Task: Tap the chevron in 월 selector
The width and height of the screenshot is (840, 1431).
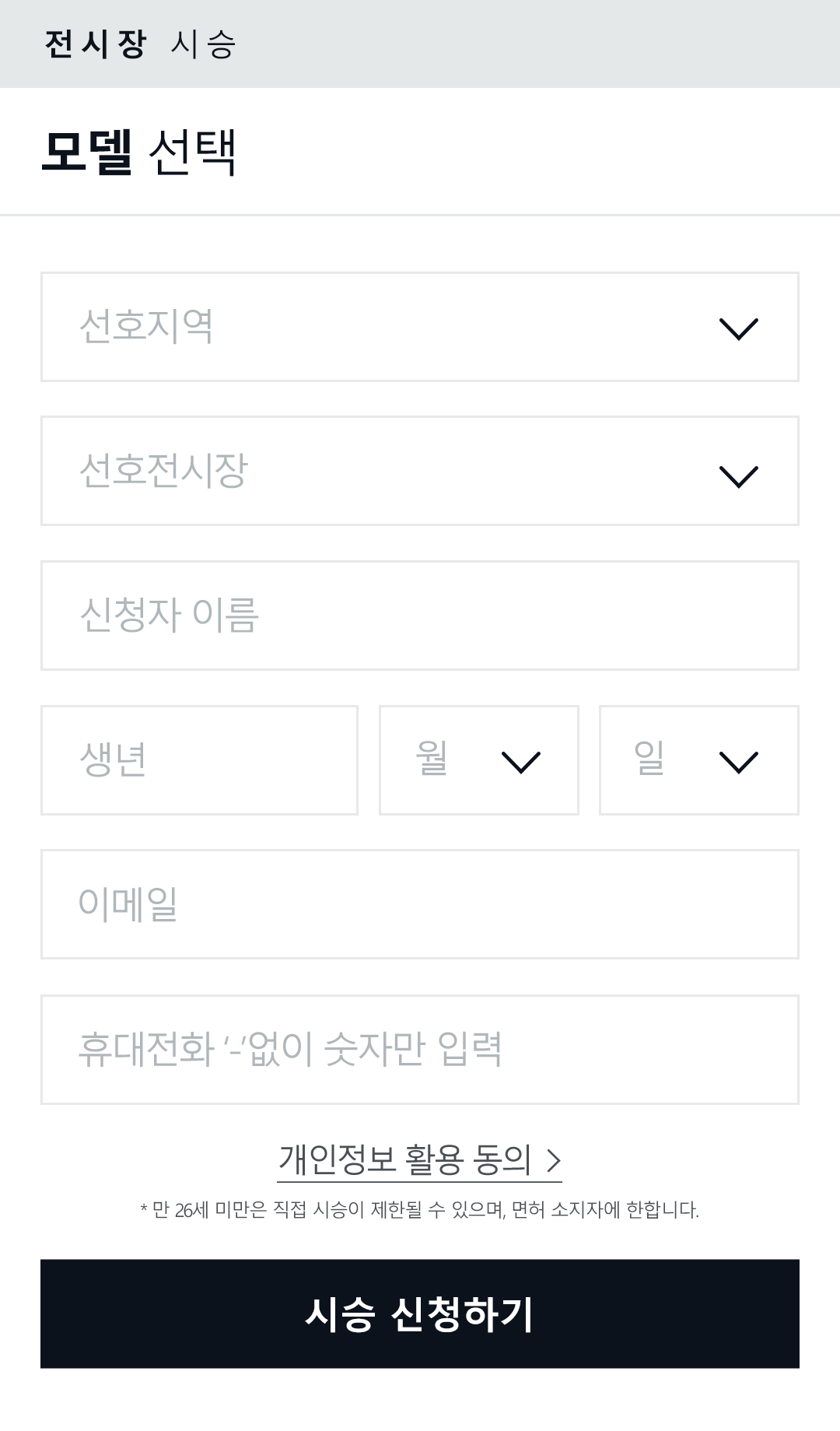Action: click(520, 762)
